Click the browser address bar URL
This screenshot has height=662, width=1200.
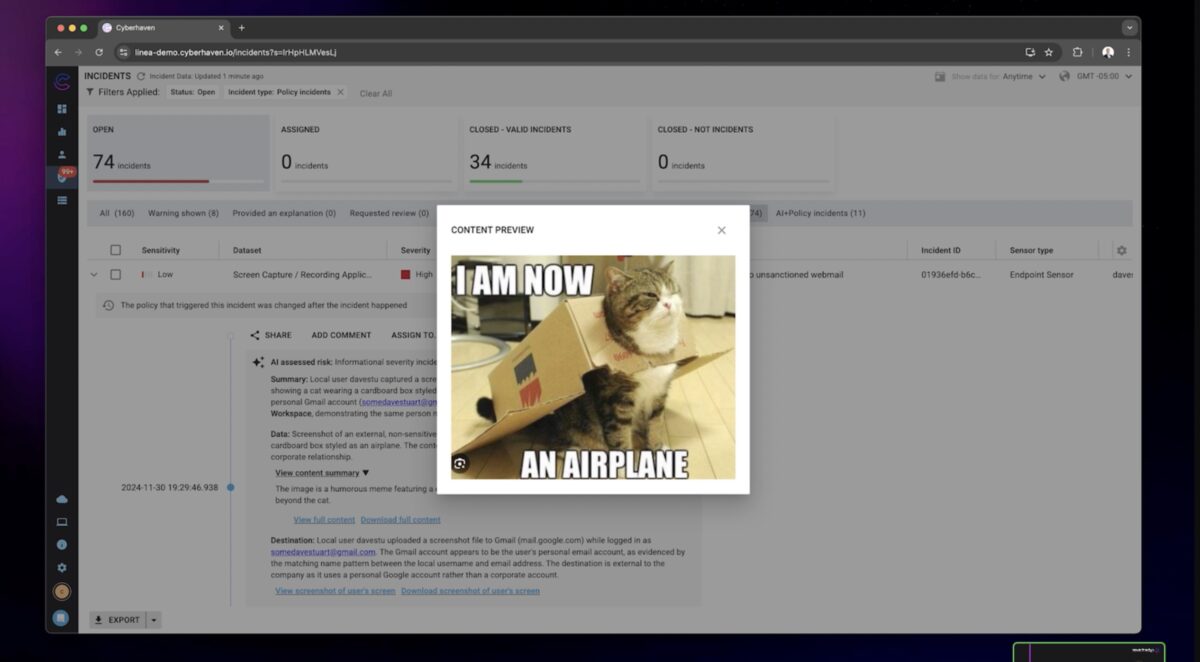click(235, 52)
